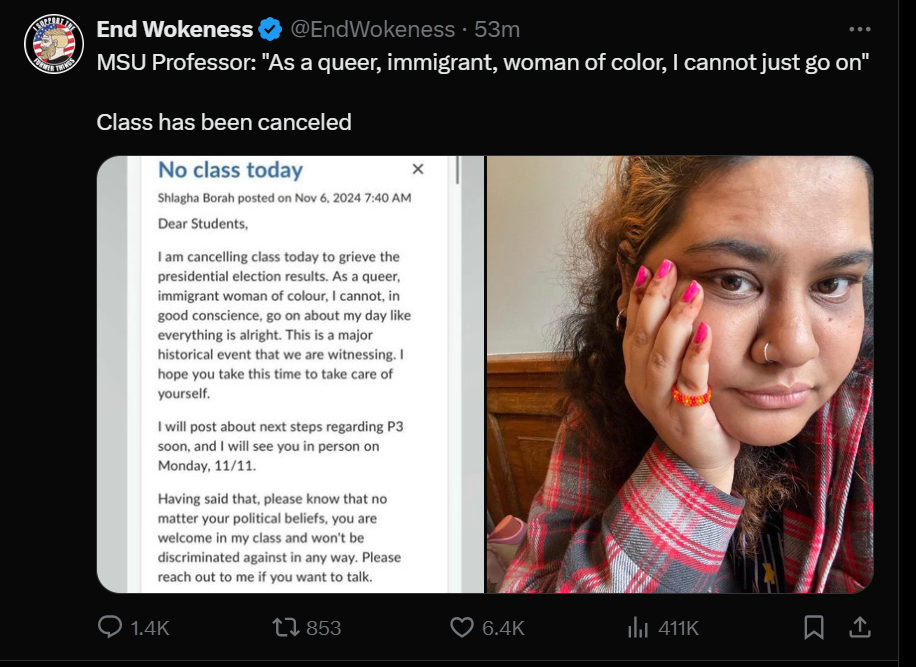Click the 'Class has been canceled' line
The image size is (916, 667).
tap(224, 122)
